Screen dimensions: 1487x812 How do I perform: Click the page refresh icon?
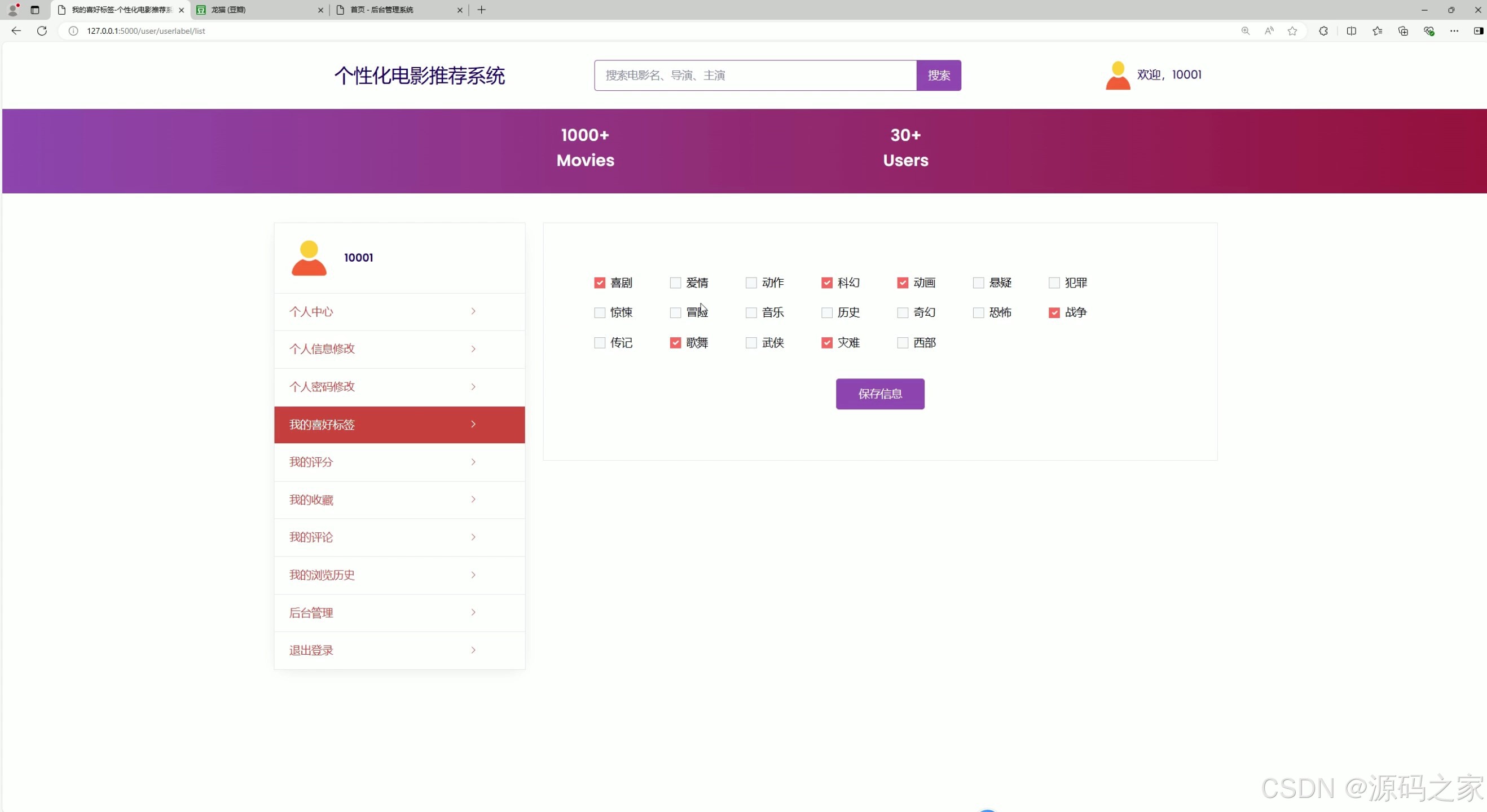[x=41, y=31]
